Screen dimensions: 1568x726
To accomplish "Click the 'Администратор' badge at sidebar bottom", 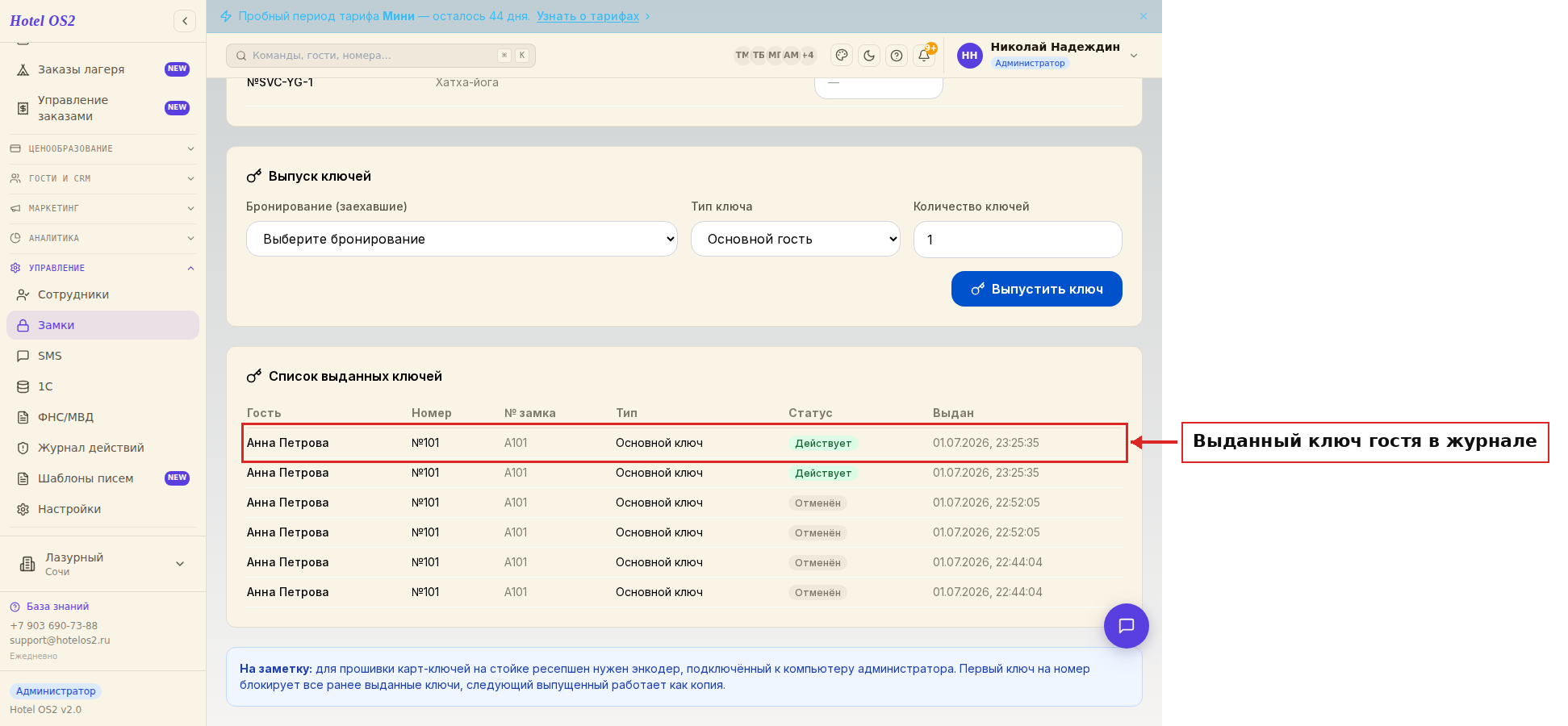I will tap(56, 691).
